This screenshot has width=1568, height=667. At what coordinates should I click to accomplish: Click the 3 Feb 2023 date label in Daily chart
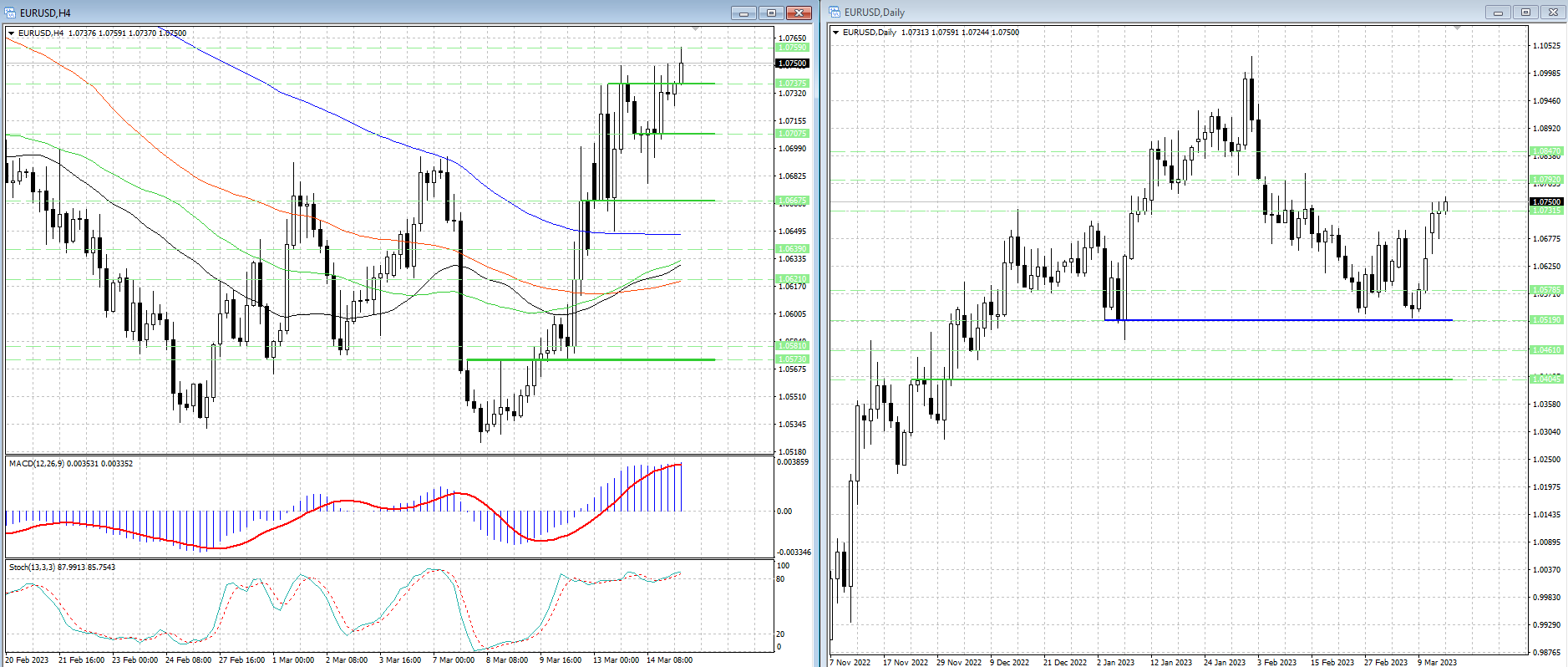click(1276, 663)
